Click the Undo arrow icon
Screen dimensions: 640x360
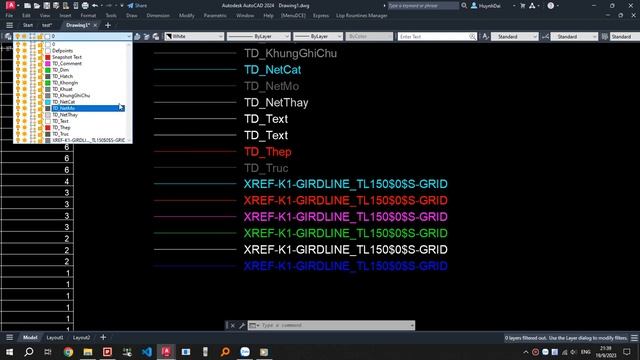tap(95, 6)
